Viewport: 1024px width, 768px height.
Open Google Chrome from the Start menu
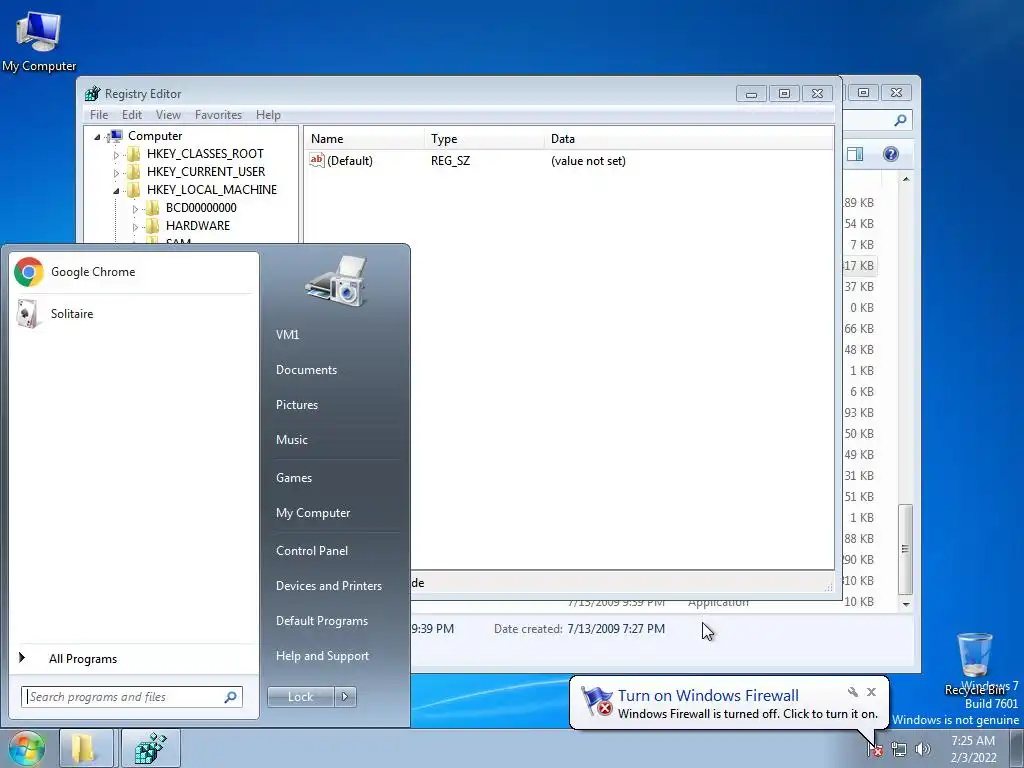134,272
